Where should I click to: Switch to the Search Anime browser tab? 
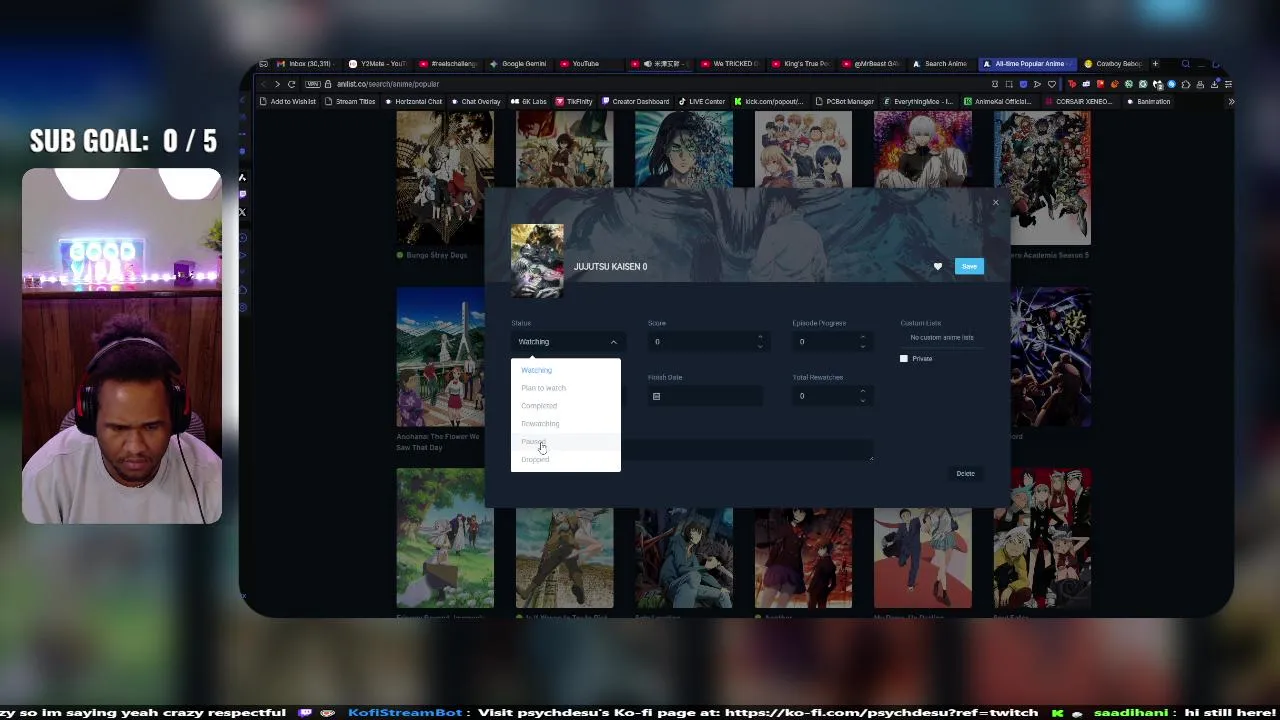pyautogui.click(x=940, y=64)
